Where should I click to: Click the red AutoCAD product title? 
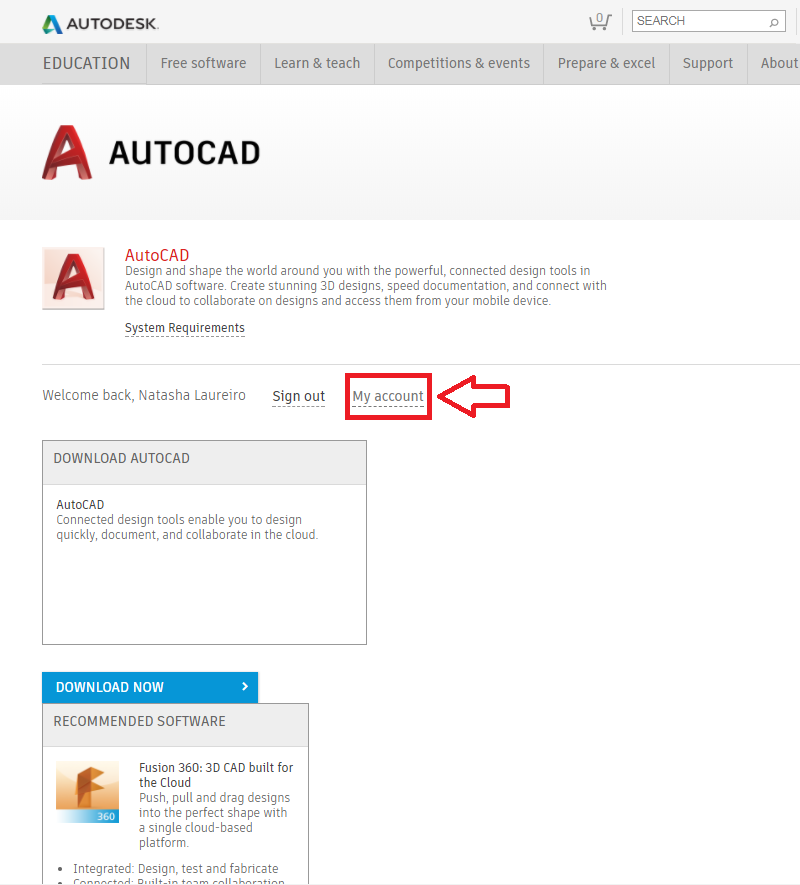click(157, 255)
